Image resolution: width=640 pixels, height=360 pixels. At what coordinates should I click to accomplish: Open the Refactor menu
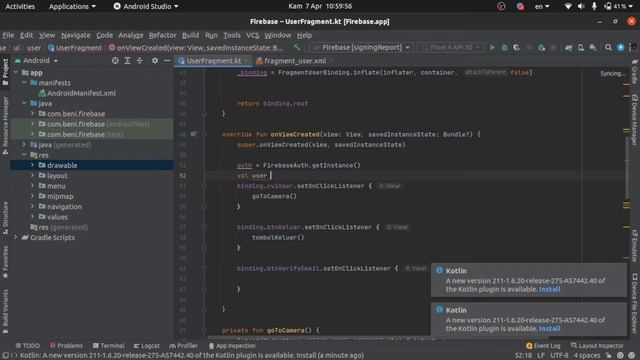[x=162, y=35]
